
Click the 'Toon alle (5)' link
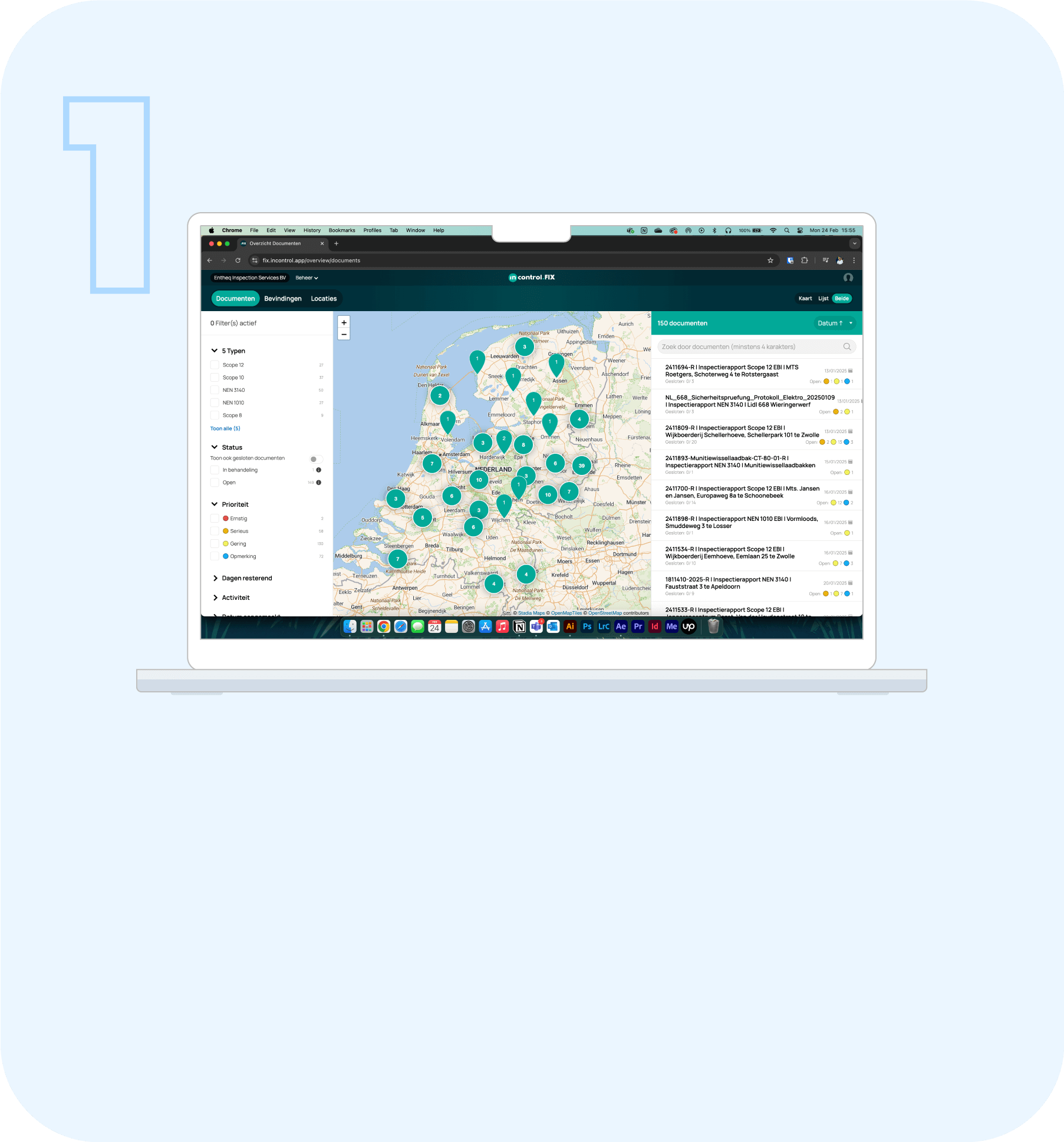tap(225, 429)
